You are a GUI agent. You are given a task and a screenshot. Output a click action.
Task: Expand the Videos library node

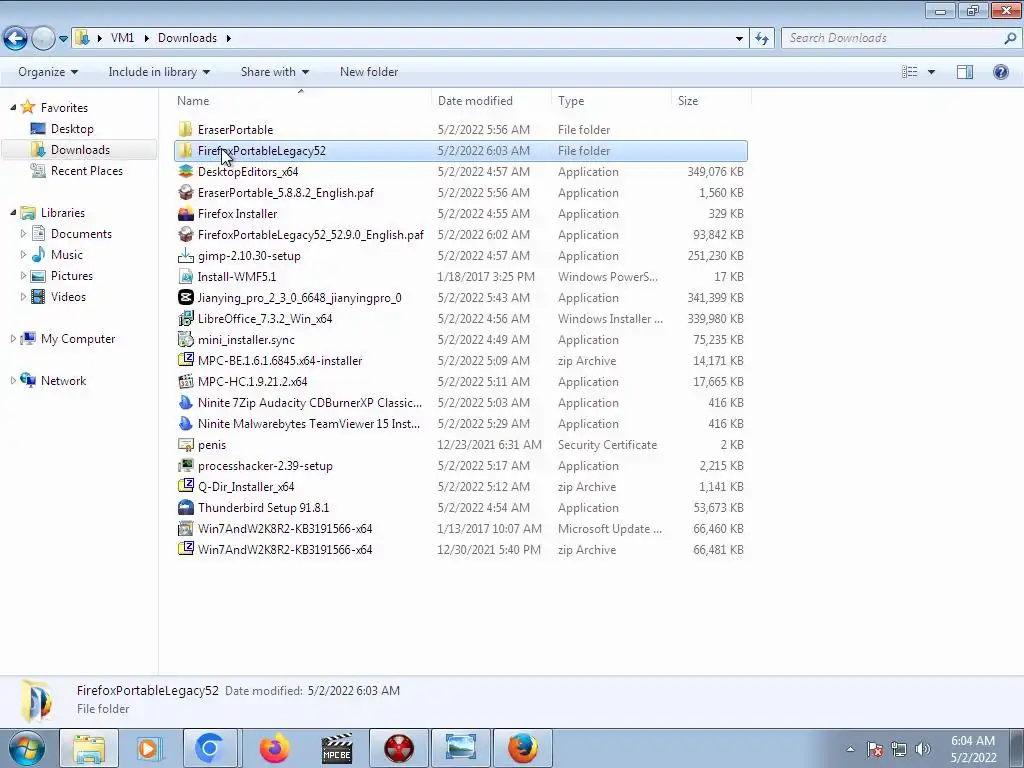24,296
